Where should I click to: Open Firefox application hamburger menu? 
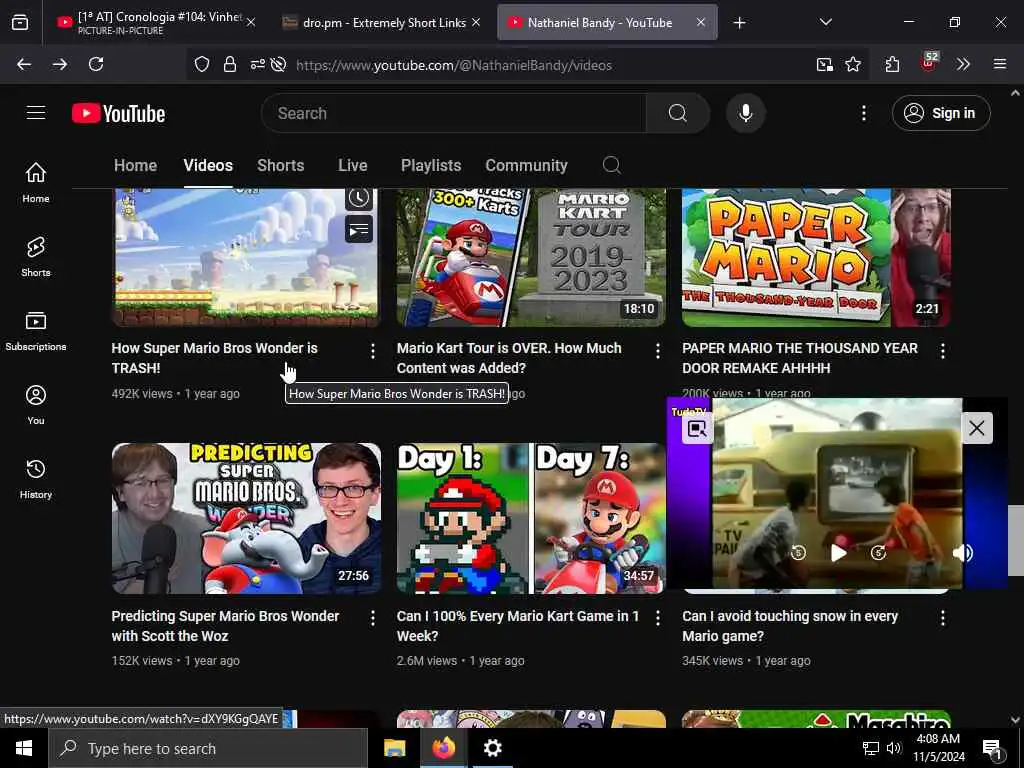999,64
